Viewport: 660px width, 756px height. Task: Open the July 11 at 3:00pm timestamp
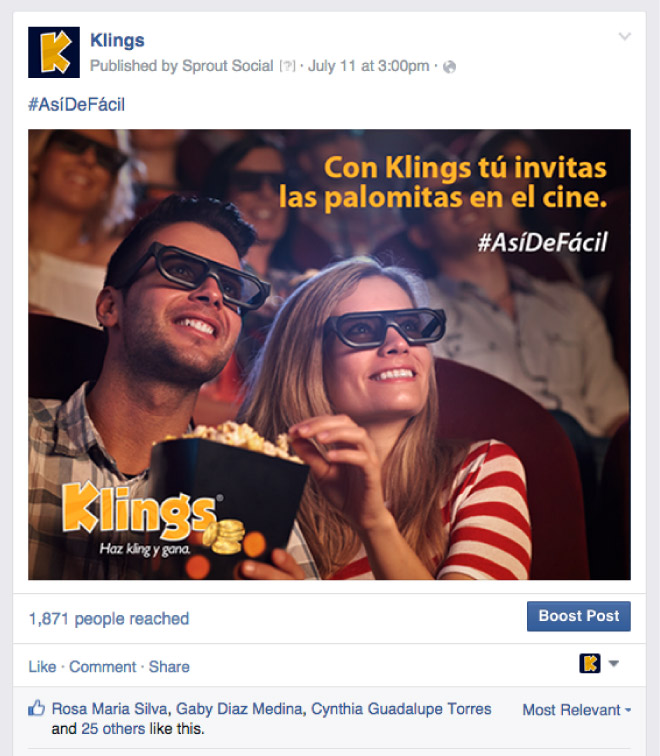pyautogui.click(x=368, y=66)
